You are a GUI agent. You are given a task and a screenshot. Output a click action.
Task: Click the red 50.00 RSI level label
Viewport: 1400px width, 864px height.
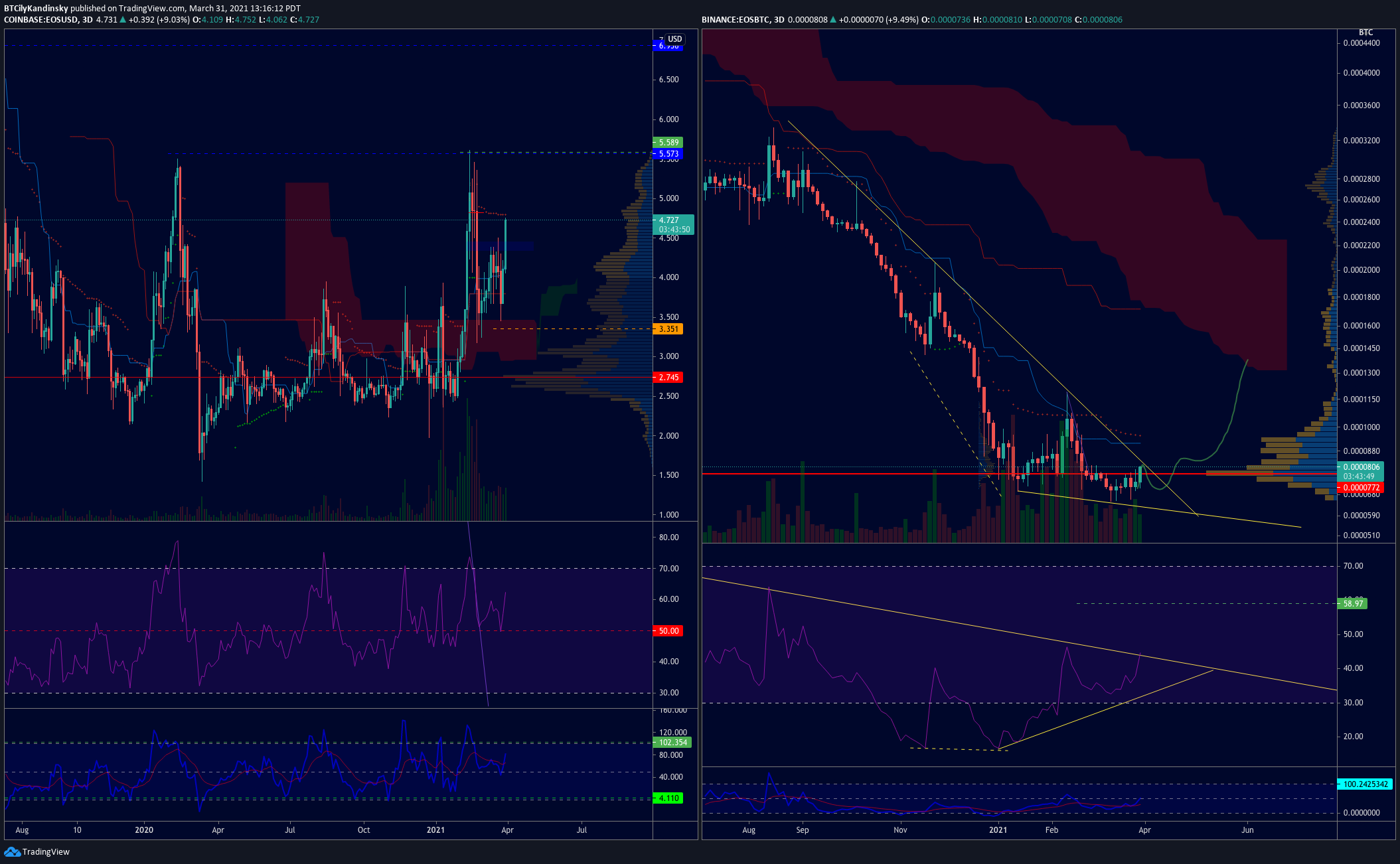click(x=668, y=631)
